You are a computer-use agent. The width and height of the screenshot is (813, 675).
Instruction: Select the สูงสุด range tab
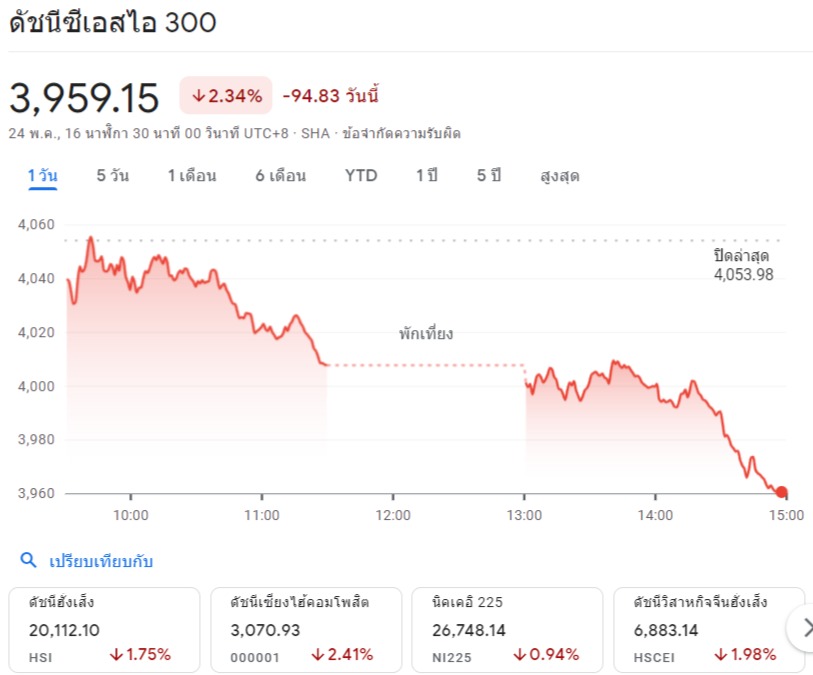(559, 176)
